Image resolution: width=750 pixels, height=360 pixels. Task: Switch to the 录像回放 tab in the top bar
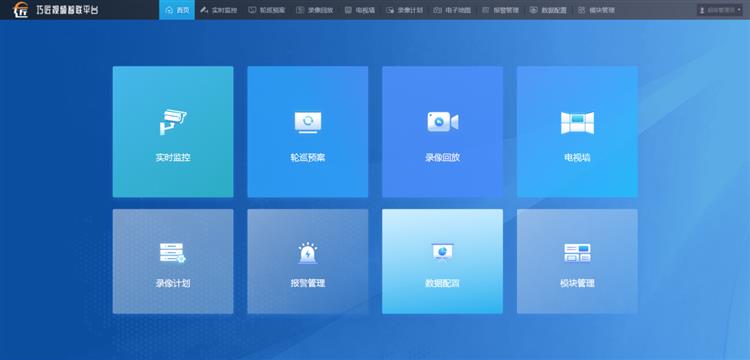point(314,10)
